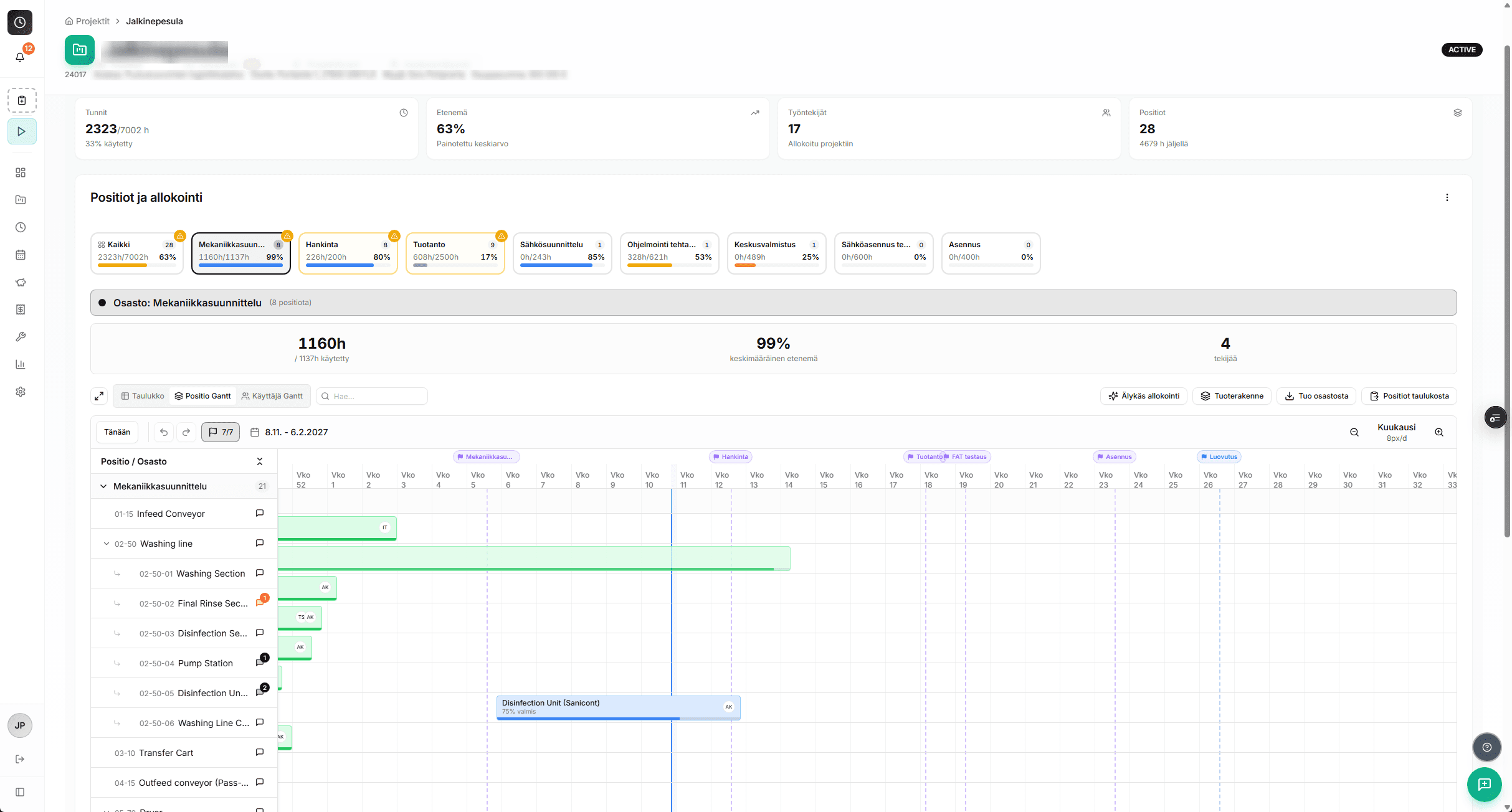Image resolution: width=1512 pixels, height=812 pixels.
Task: Select the Hankinta department card
Action: click(x=348, y=253)
